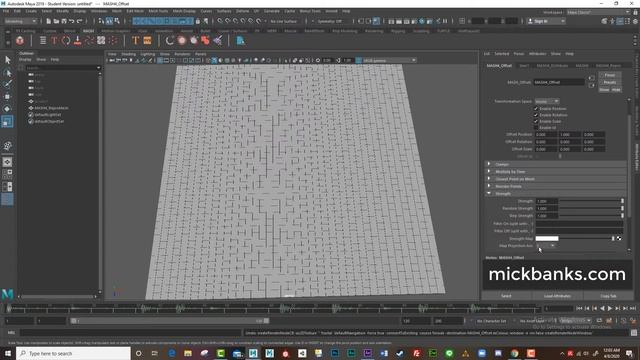Open the menu set dropdown (Modeling)
Screen dimensions: 640x360
coord(20,21)
